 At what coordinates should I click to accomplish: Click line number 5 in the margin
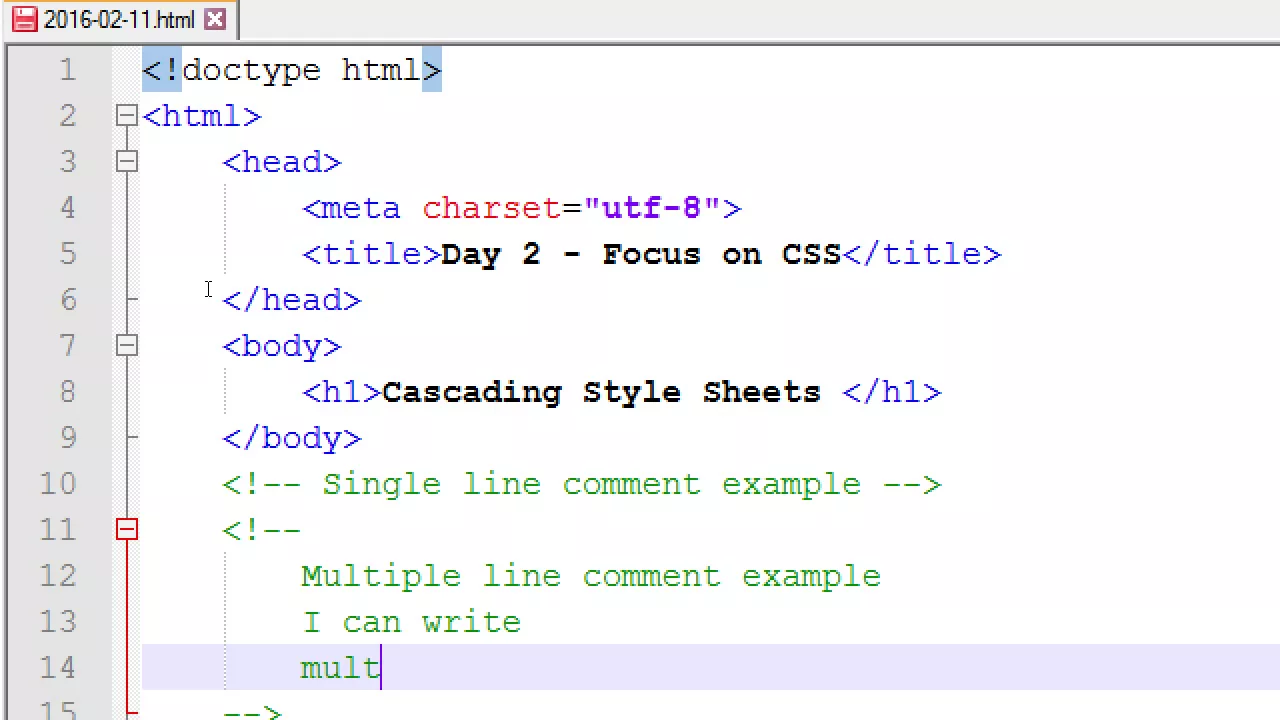[x=67, y=254]
